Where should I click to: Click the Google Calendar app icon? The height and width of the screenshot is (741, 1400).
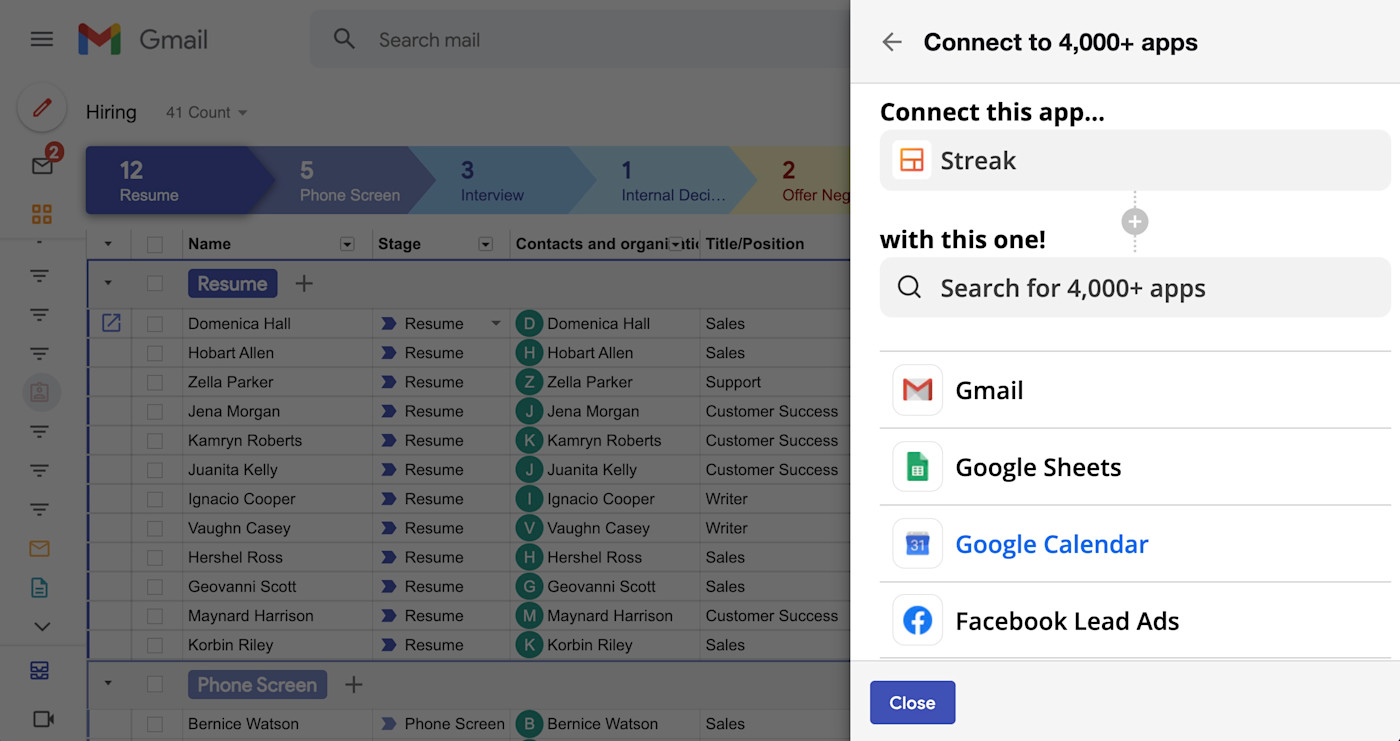(917, 544)
